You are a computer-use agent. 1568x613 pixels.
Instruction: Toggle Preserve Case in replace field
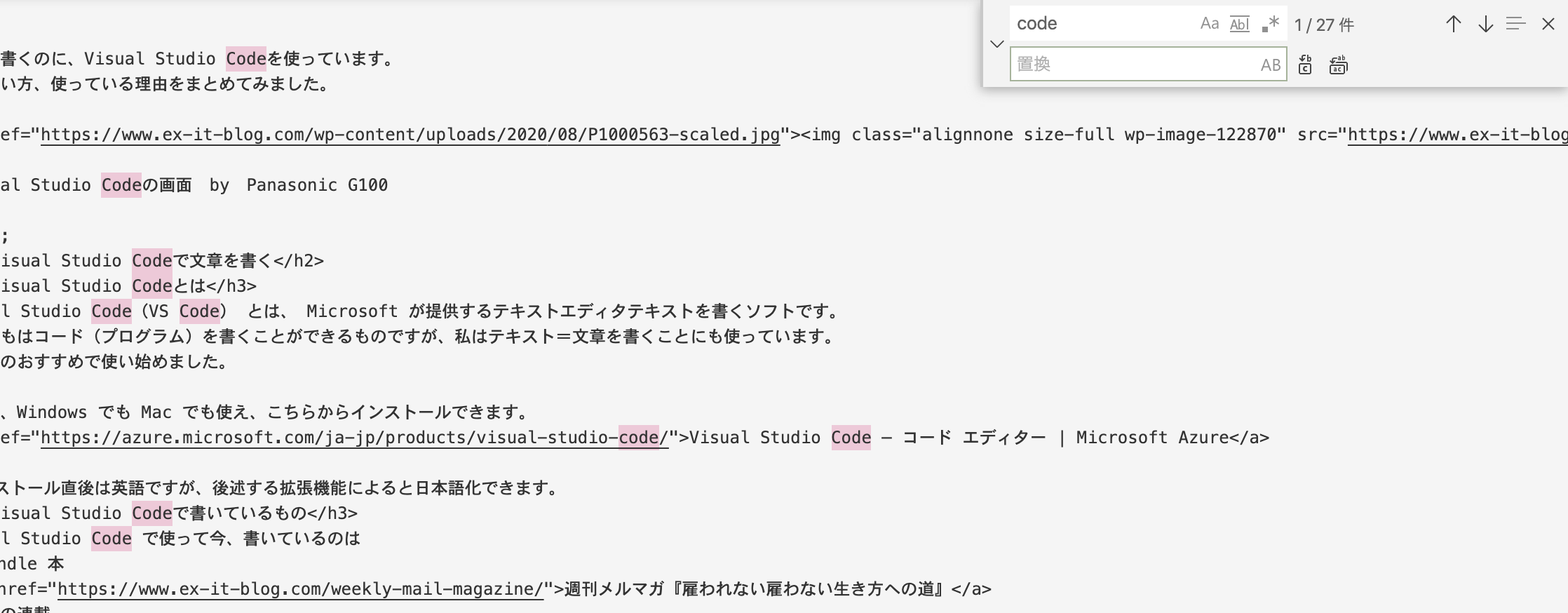click(x=1270, y=65)
